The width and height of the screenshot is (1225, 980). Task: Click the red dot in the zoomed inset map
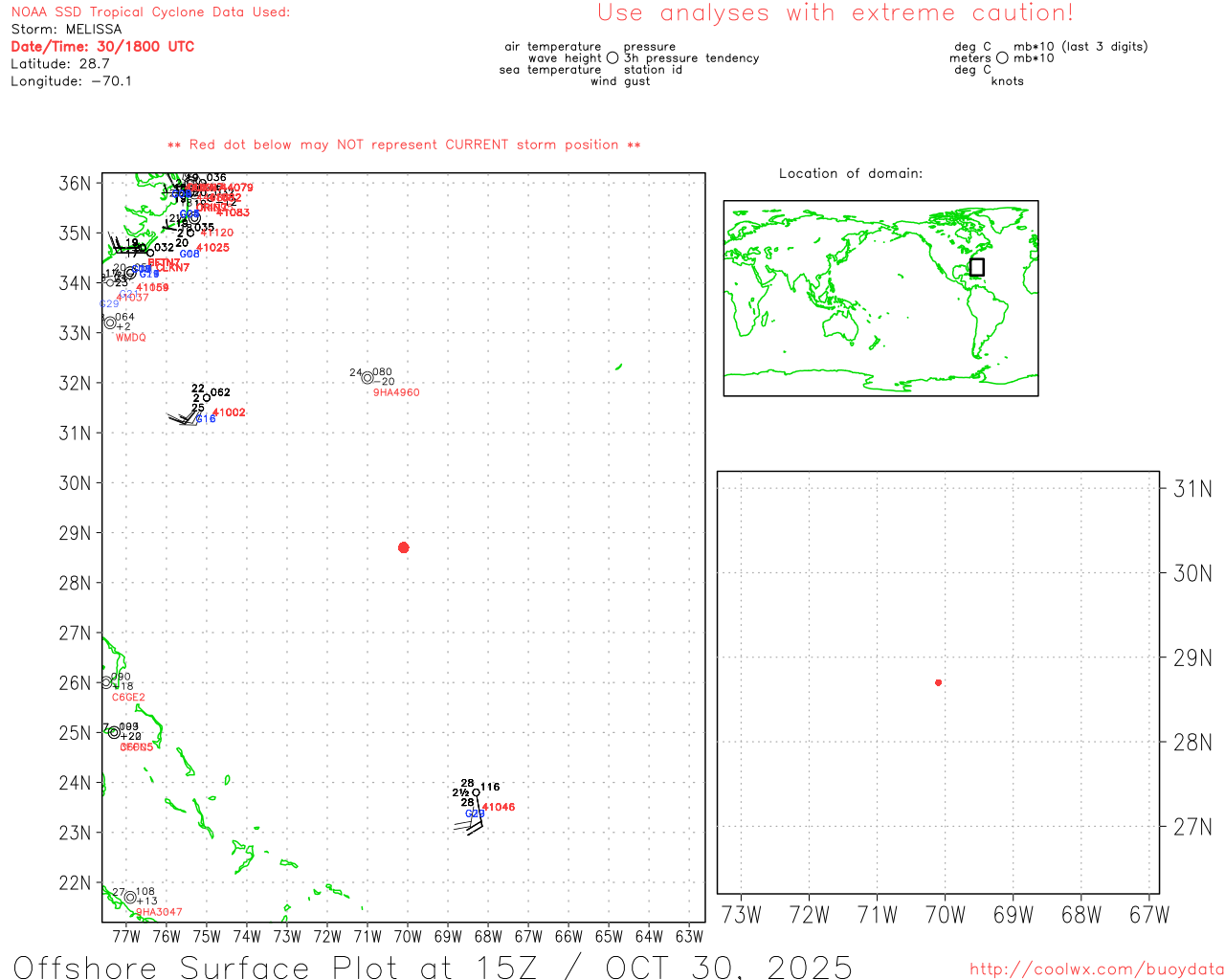click(938, 682)
